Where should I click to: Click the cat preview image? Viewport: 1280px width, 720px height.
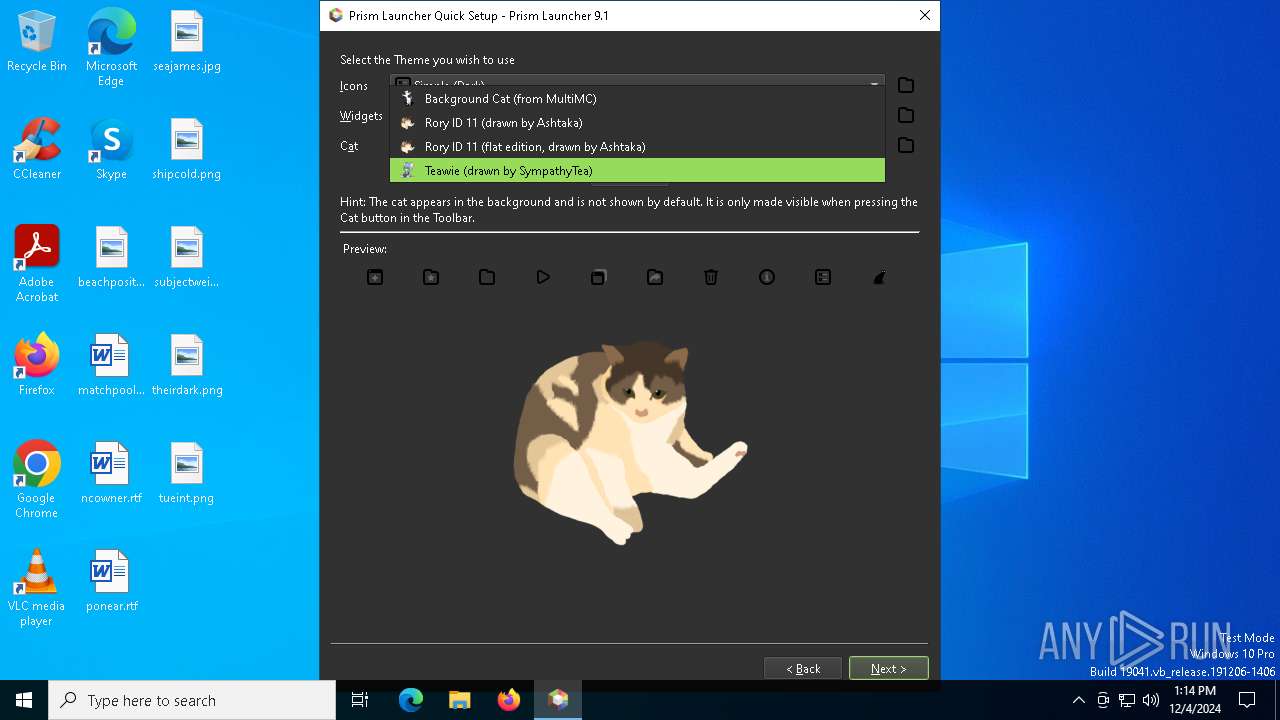click(629, 441)
